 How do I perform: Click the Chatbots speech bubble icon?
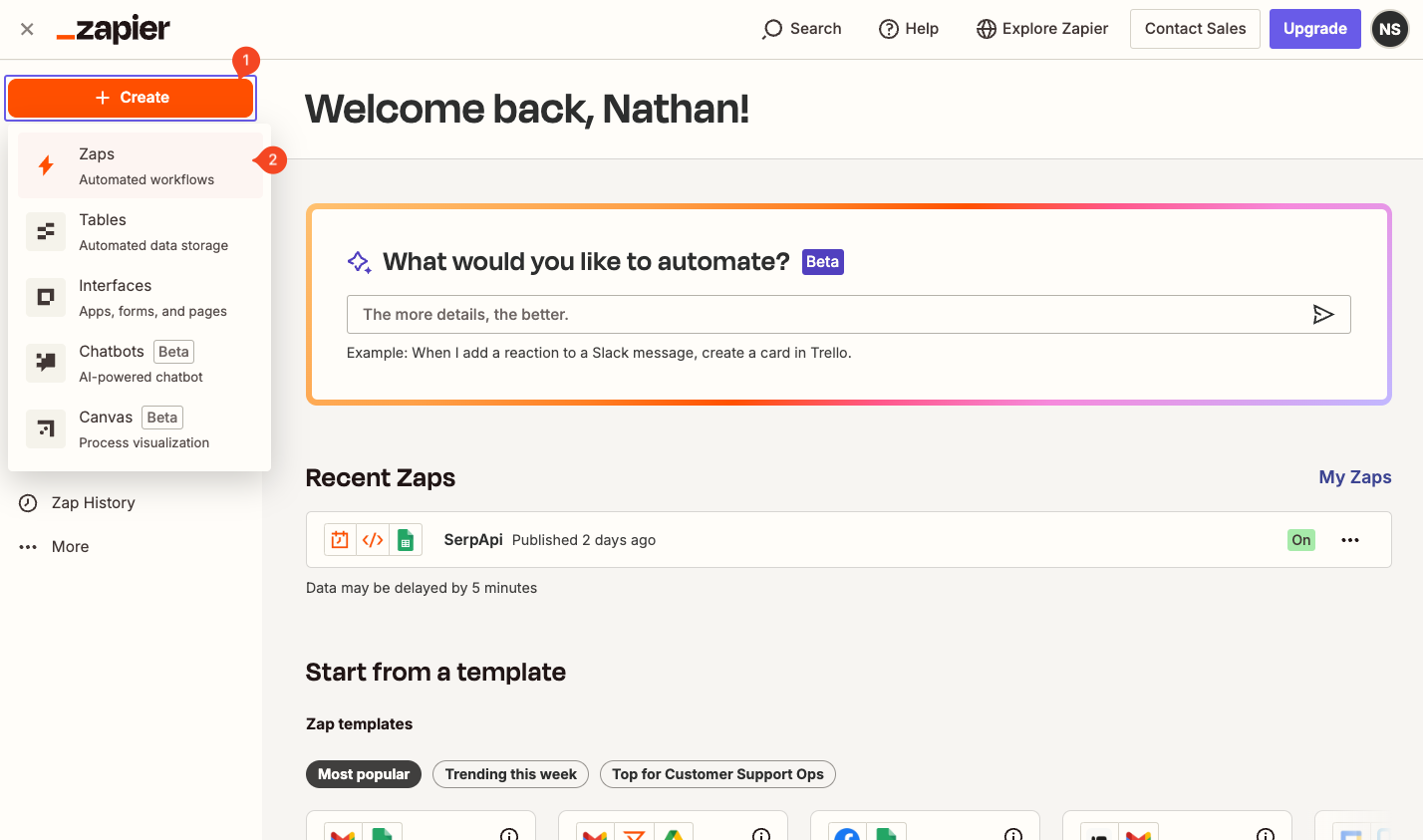(46, 363)
